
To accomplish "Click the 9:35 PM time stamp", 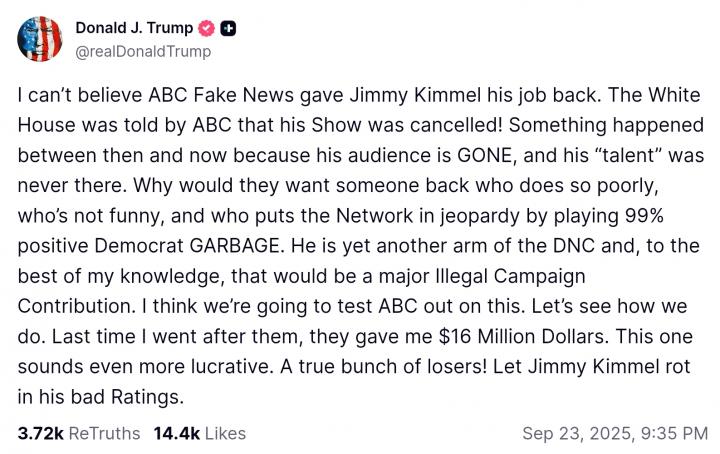I will click(676, 434).
